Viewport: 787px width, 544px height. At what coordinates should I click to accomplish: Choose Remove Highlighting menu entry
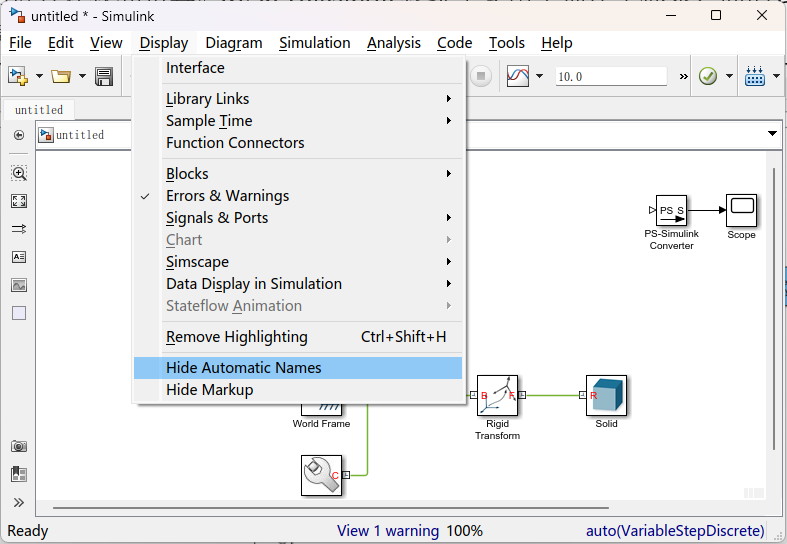(298, 337)
